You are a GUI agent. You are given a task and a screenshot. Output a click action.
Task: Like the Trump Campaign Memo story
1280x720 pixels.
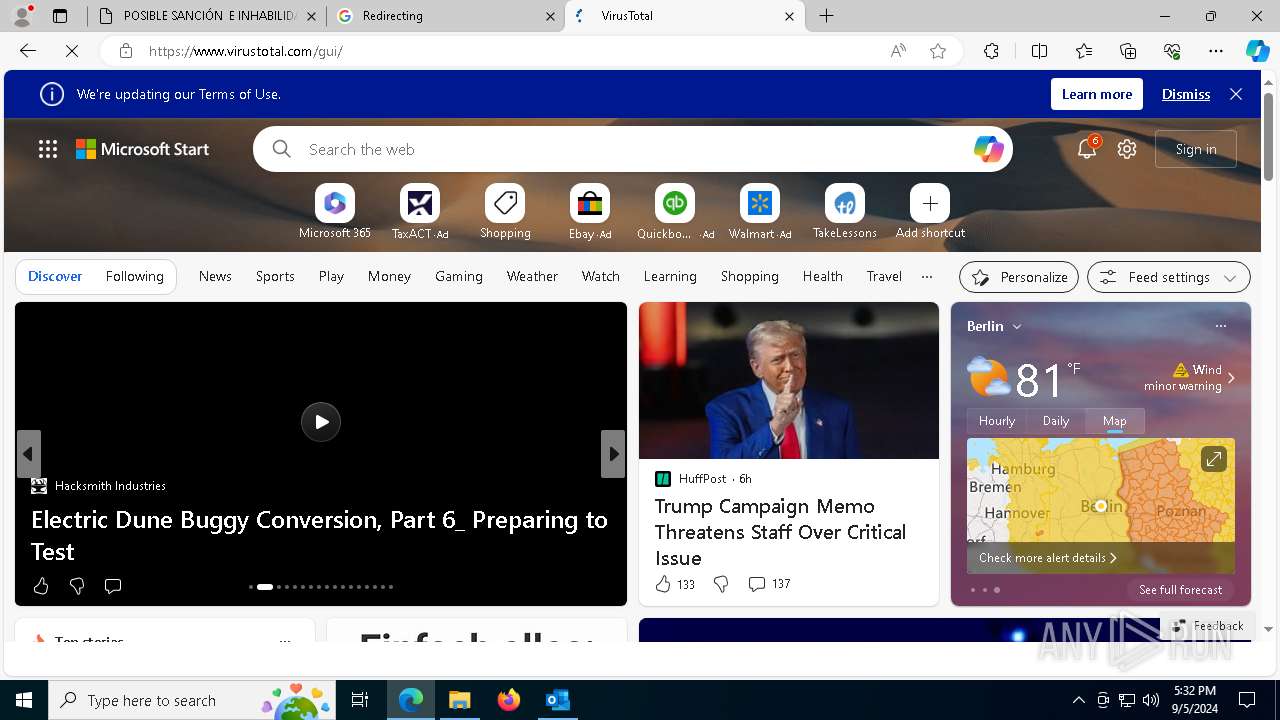pos(674,584)
